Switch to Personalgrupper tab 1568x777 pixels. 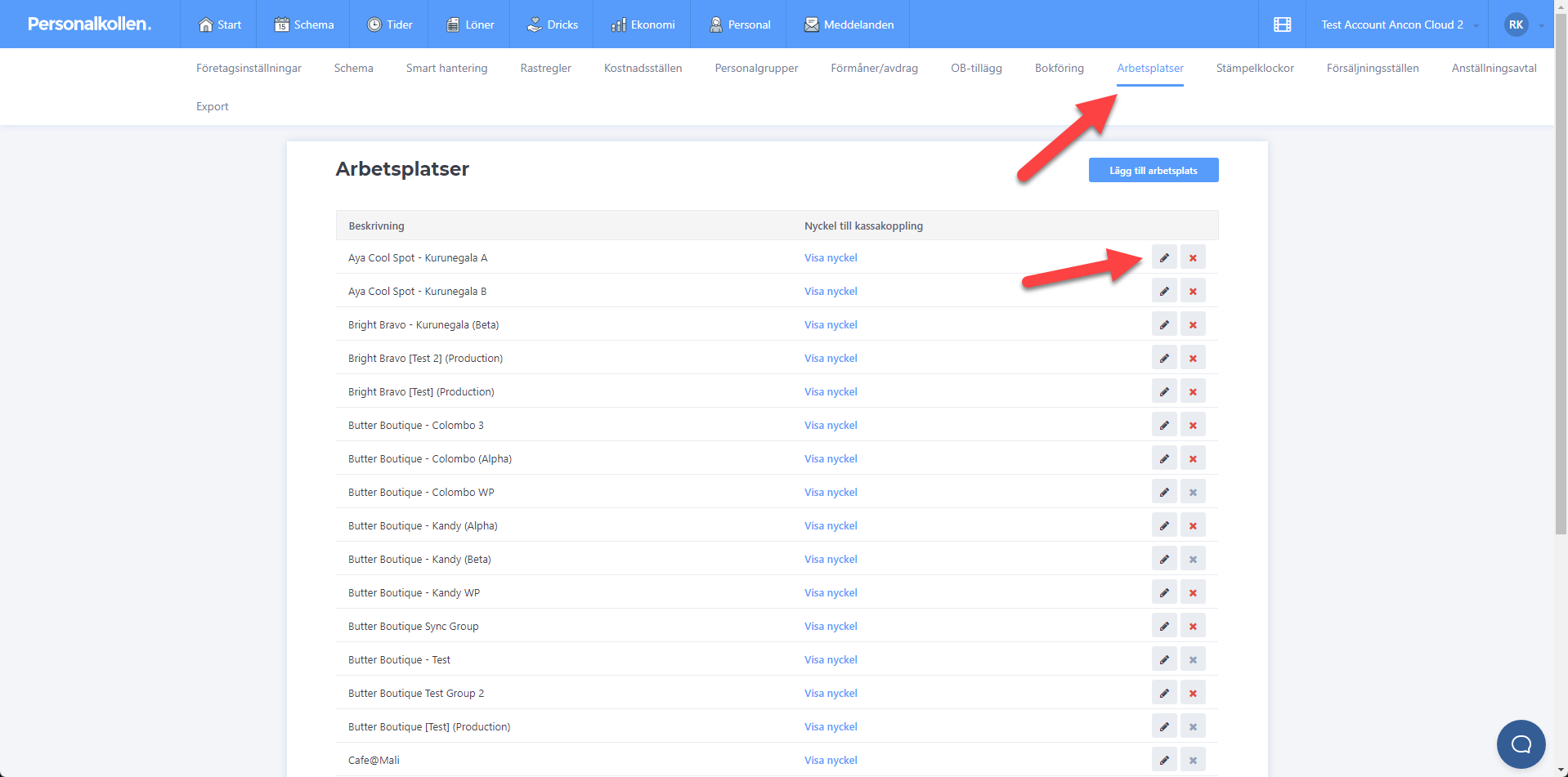756,68
